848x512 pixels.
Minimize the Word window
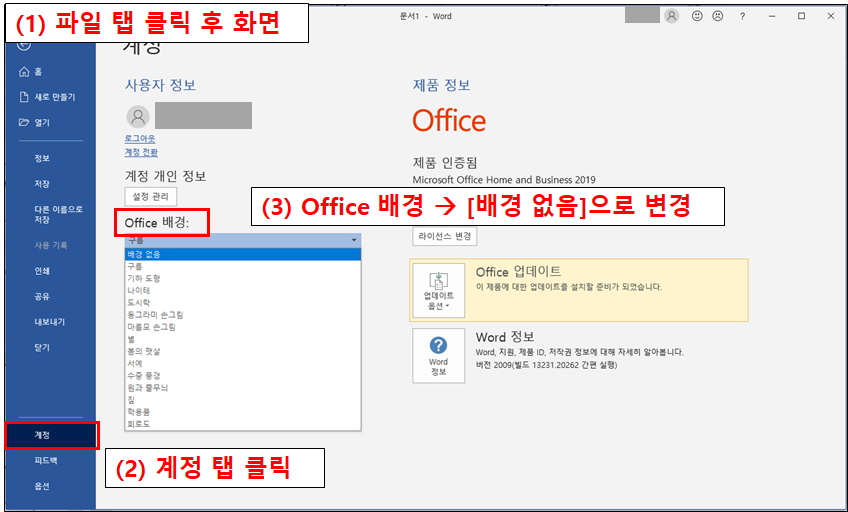point(772,17)
